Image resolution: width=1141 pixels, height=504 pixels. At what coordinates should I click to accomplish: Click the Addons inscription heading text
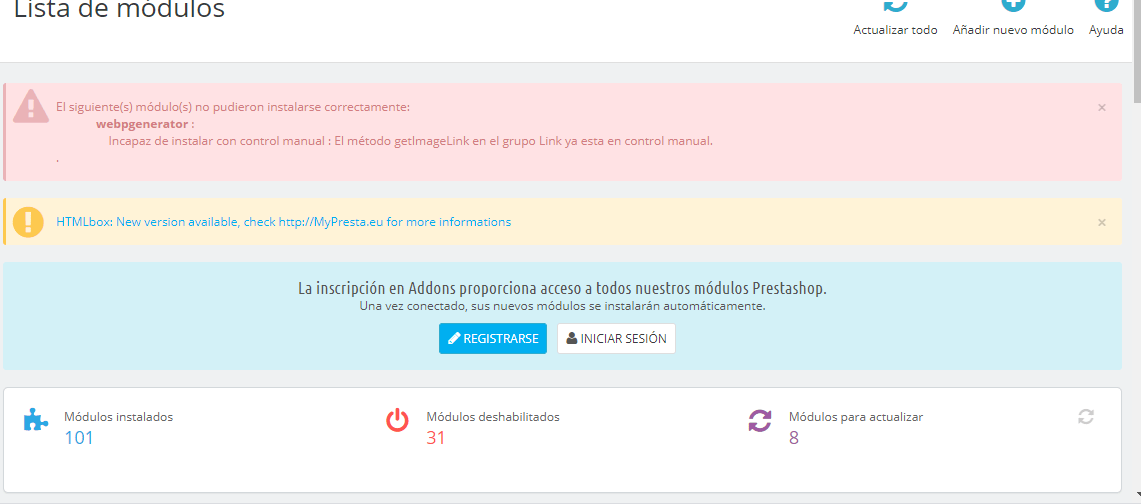pyautogui.click(x=562, y=288)
